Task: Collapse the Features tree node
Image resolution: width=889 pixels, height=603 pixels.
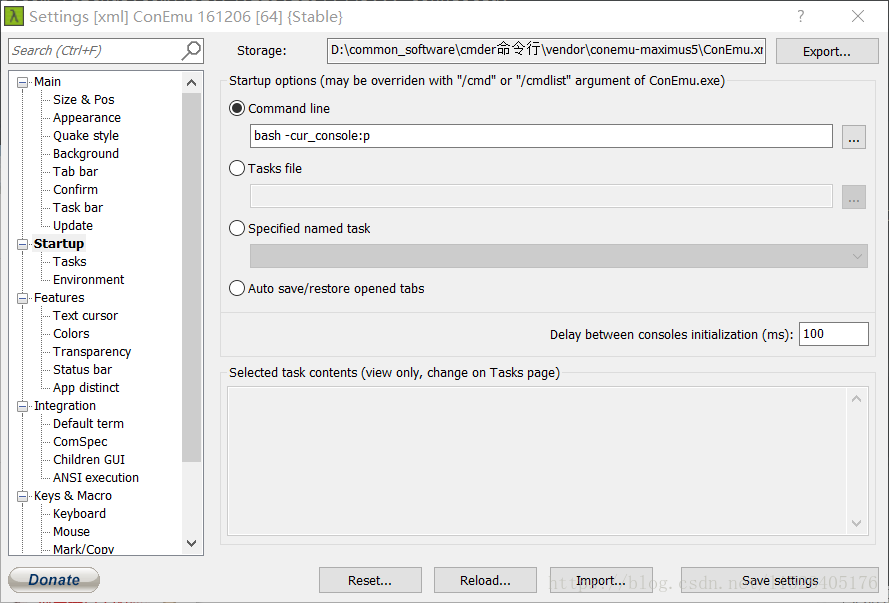Action: pos(23,298)
